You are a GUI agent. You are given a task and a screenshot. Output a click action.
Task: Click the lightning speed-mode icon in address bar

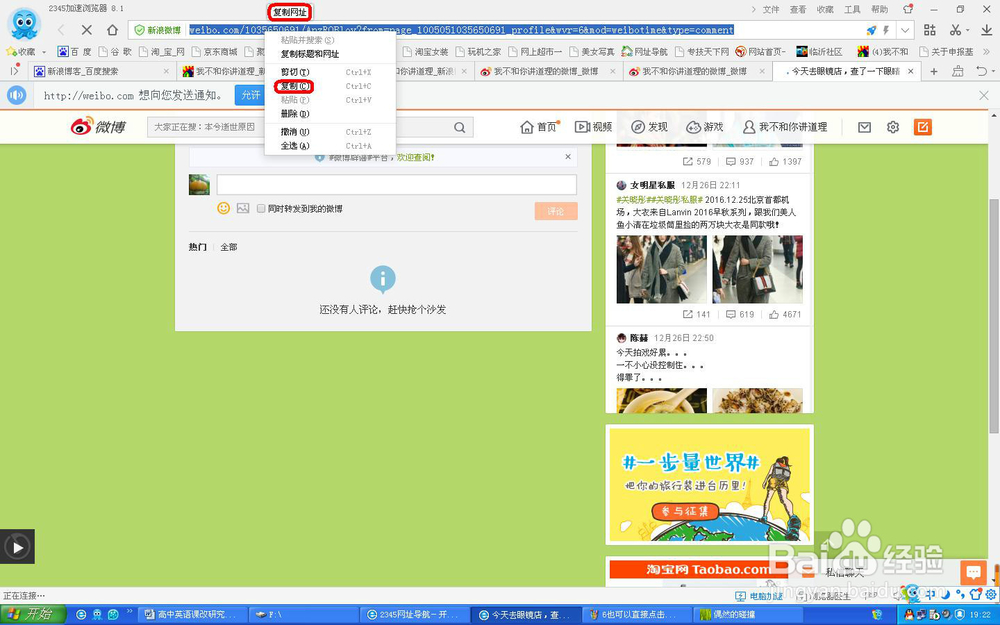click(x=886, y=30)
